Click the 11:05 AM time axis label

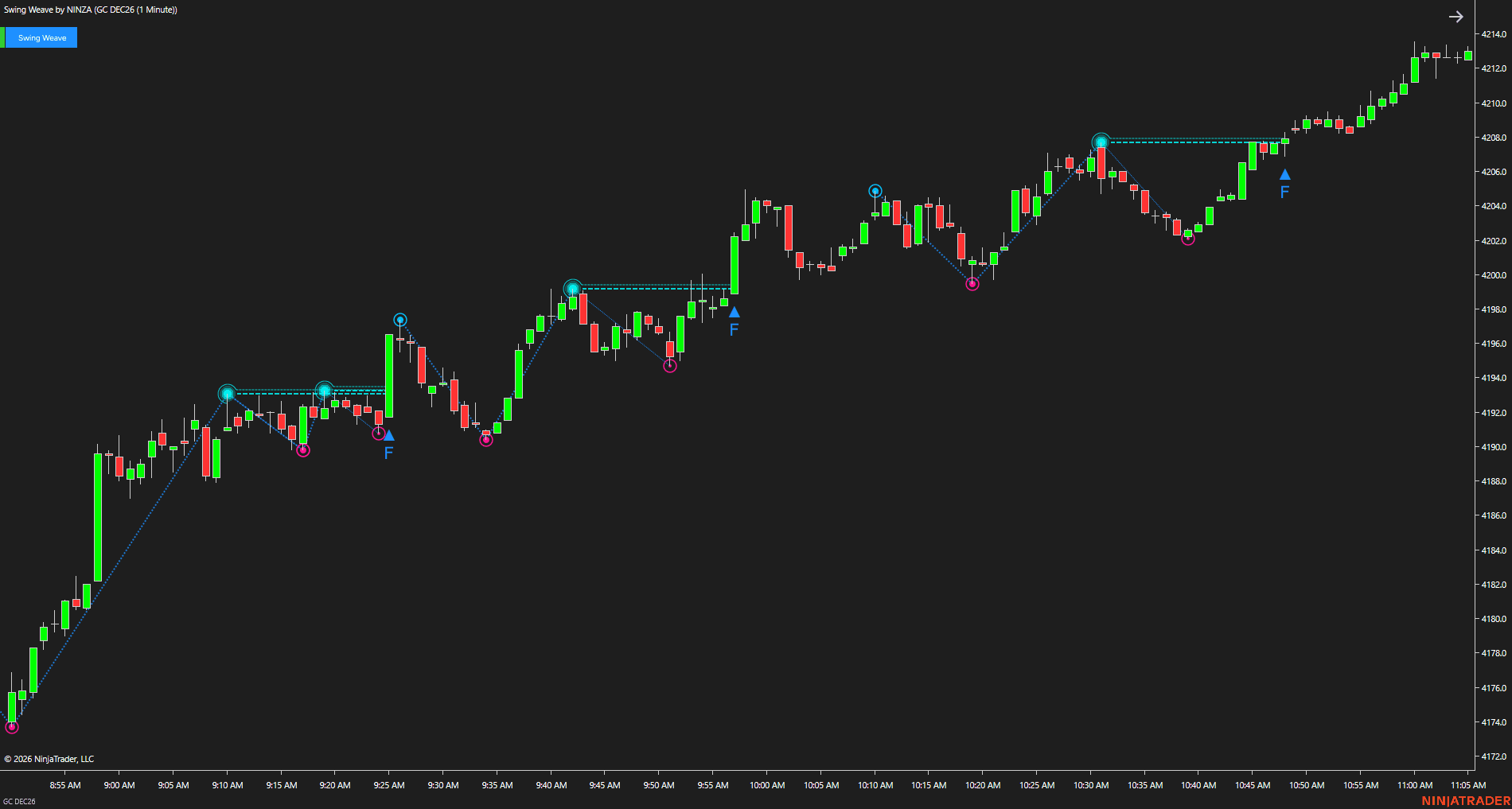coord(1468,785)
